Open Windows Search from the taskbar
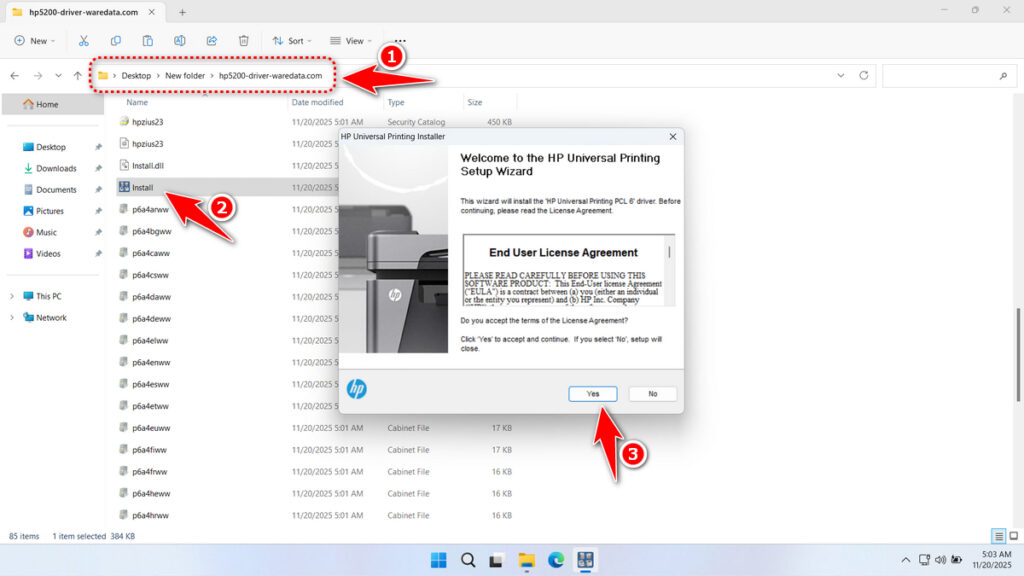This screenshot has width=1024, height=576. 468,560
